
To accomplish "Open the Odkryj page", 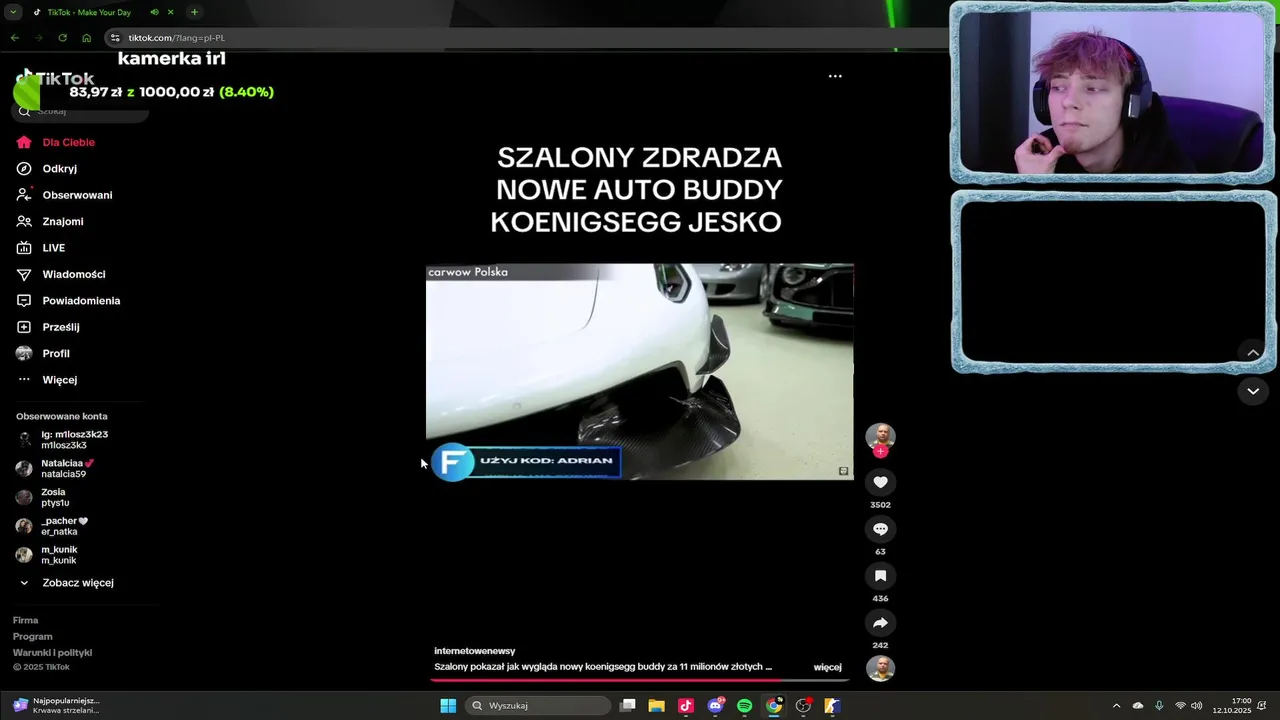I will (47, 169).
